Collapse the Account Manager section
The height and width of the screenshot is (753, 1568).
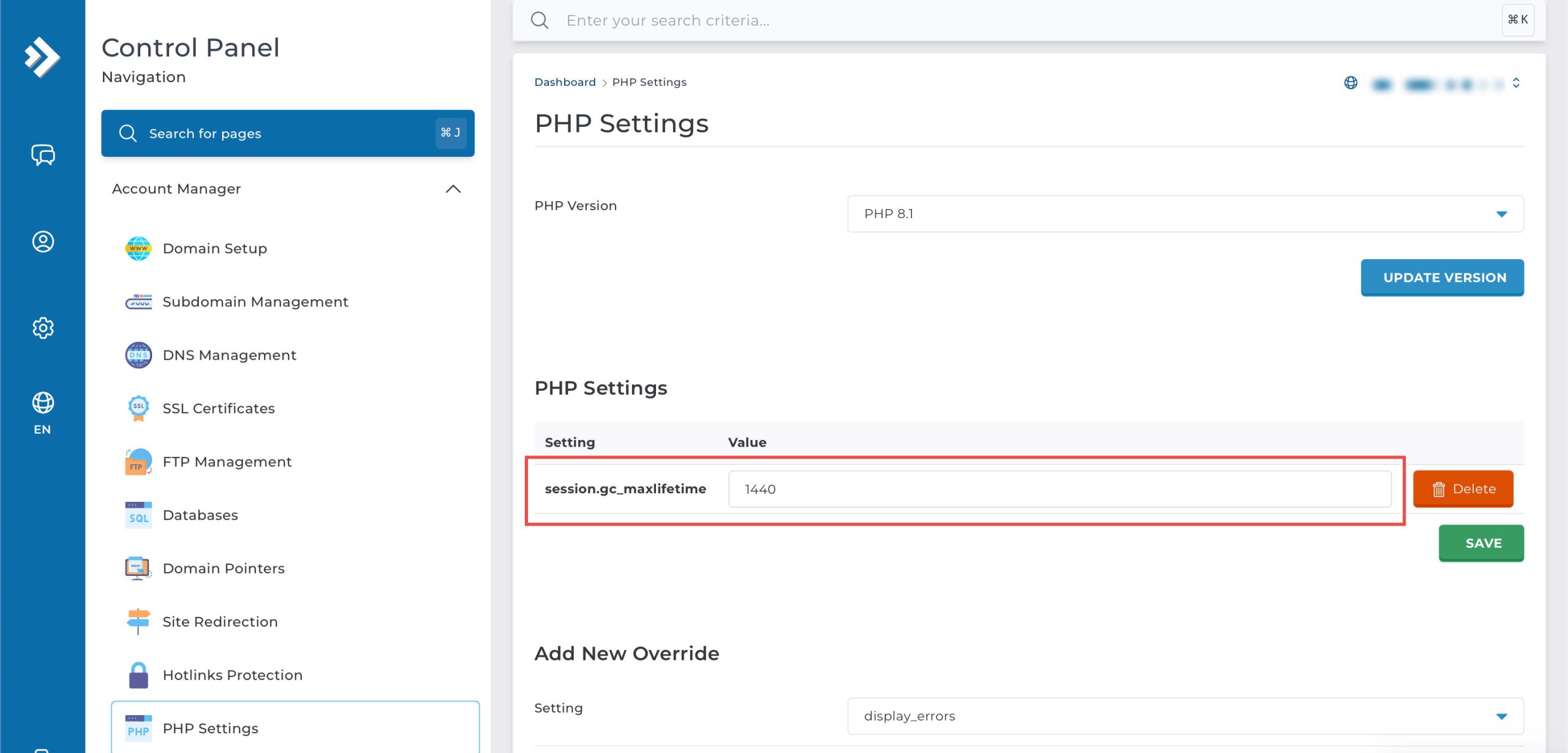pos(453,189)
